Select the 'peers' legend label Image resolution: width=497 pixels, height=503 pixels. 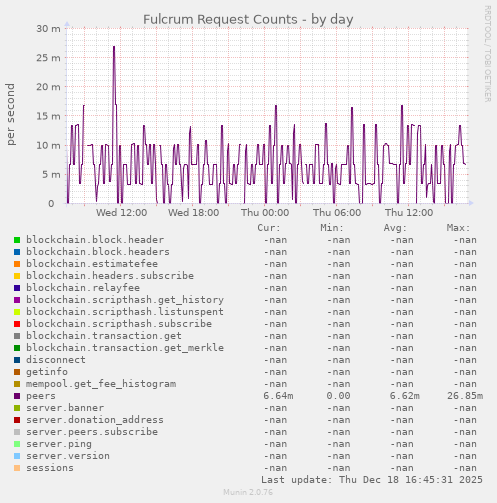click(x=41, y=396)
